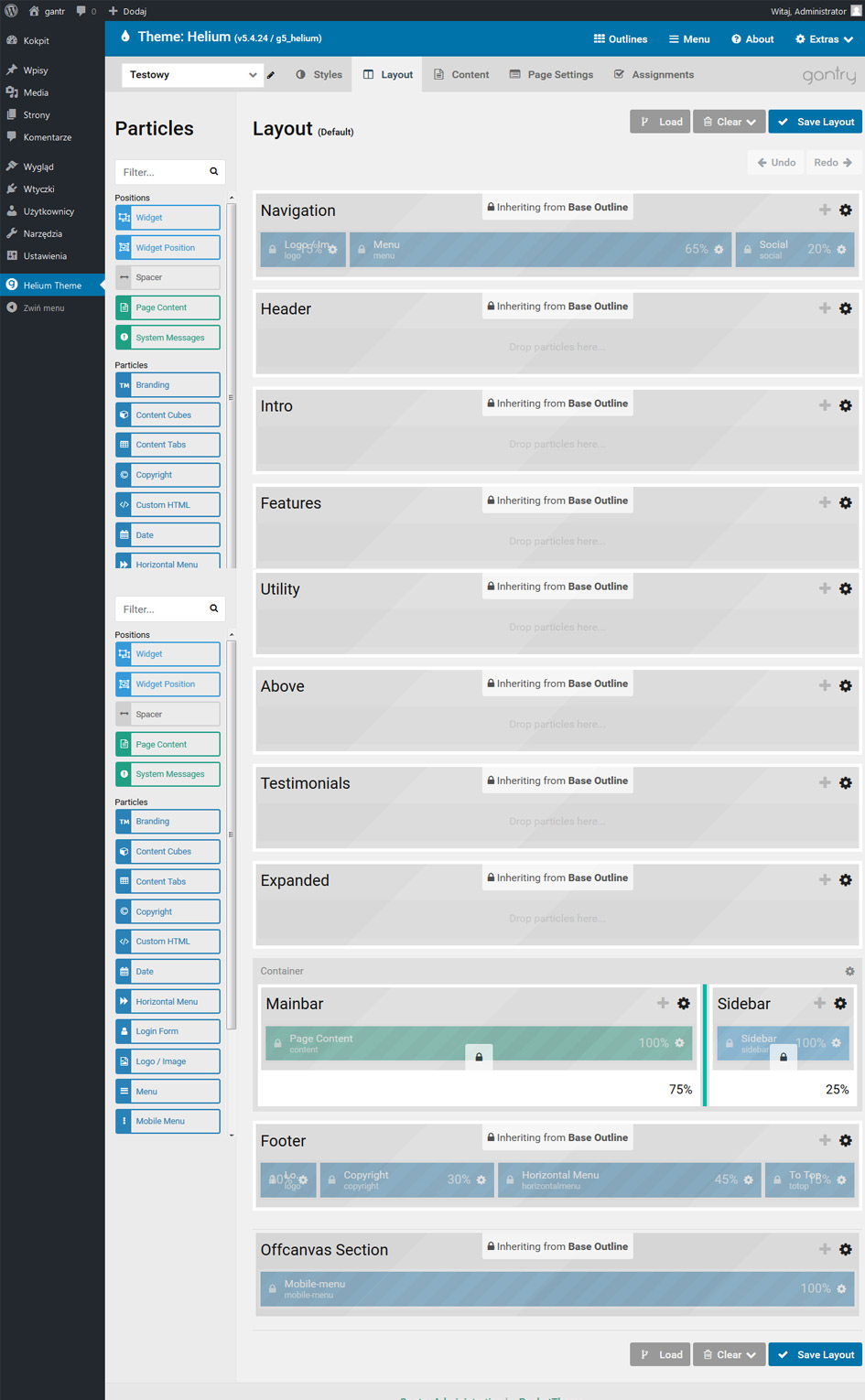
Task: Go to Kokpit in WordPress sidebar
Action: click(x=52, y=41)
